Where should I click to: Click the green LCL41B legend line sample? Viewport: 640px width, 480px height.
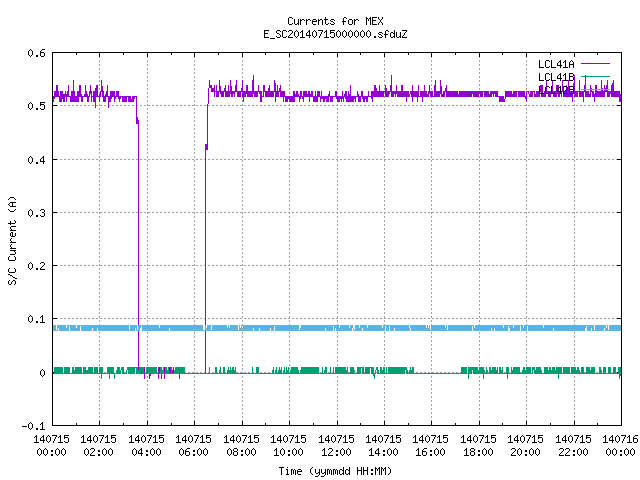coord(595,76)
